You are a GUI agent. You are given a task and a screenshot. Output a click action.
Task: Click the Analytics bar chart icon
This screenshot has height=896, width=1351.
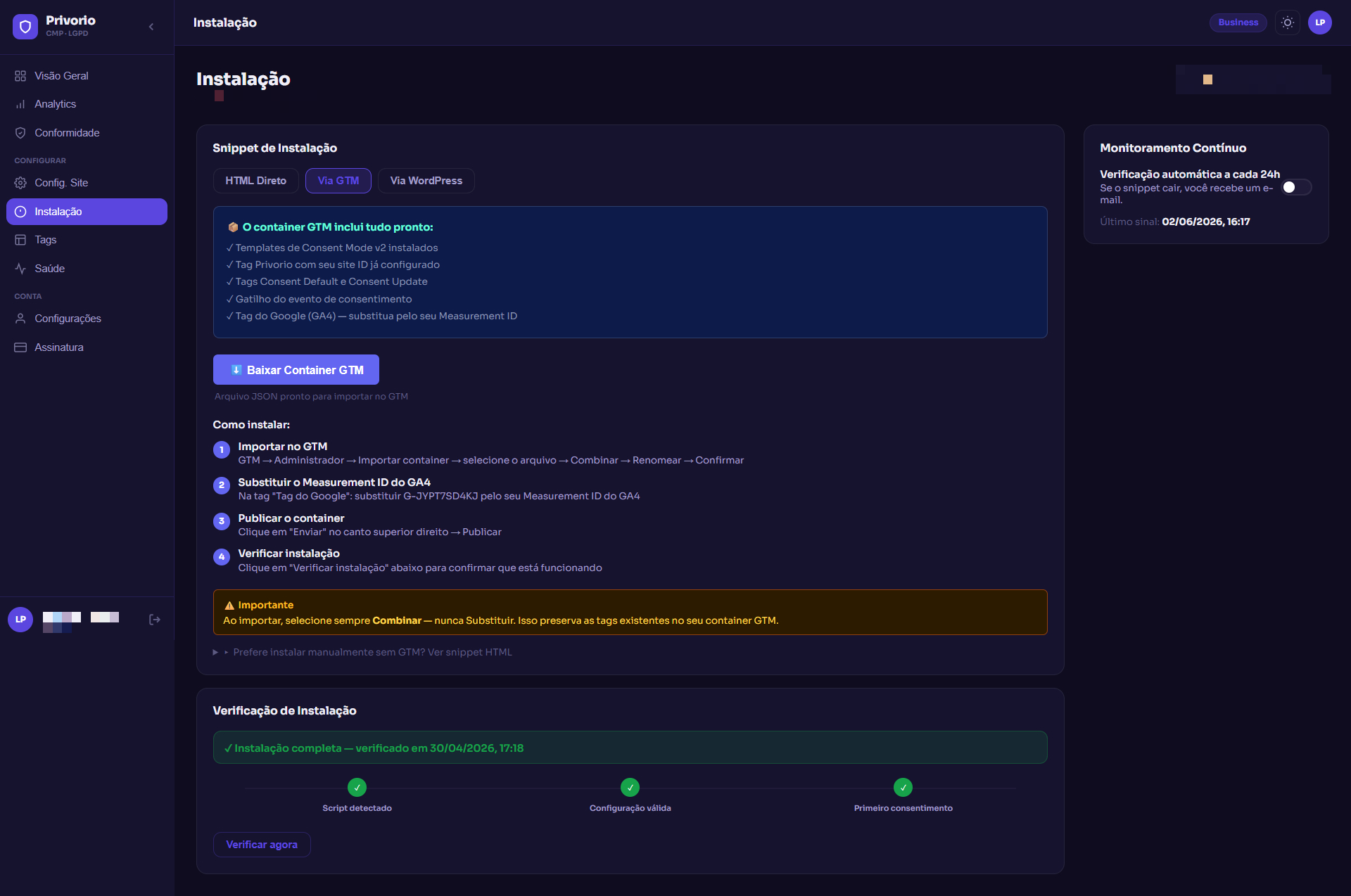(20, 104)
